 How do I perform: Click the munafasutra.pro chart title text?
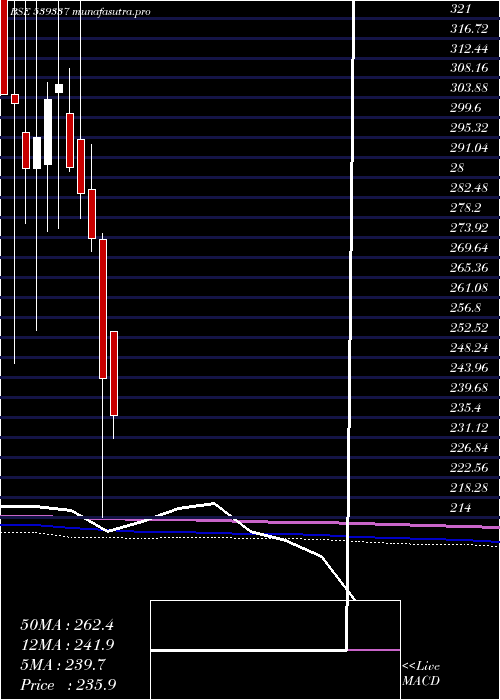pyautogui.click(x=111, y=12)
